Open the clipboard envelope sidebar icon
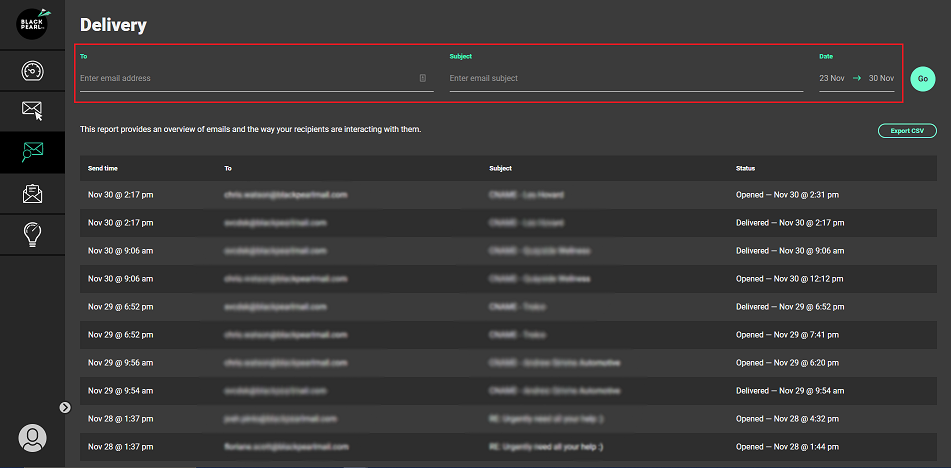The height and width of the screenshot is (468, 951). (x=32, y=194)
